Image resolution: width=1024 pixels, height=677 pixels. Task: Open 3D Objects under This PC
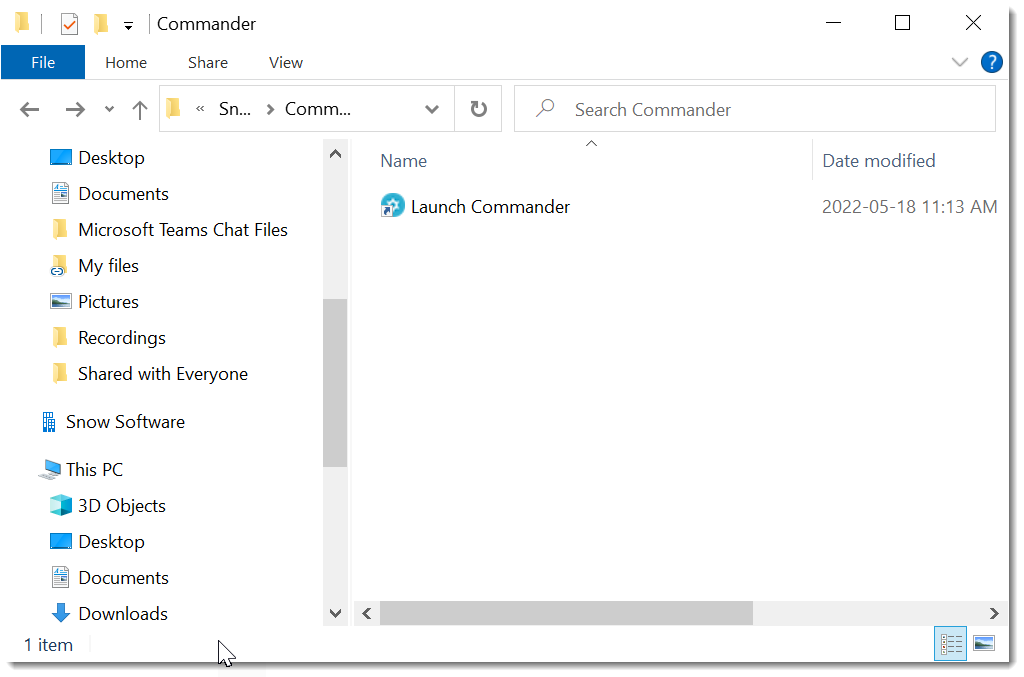tap(122, 506)
